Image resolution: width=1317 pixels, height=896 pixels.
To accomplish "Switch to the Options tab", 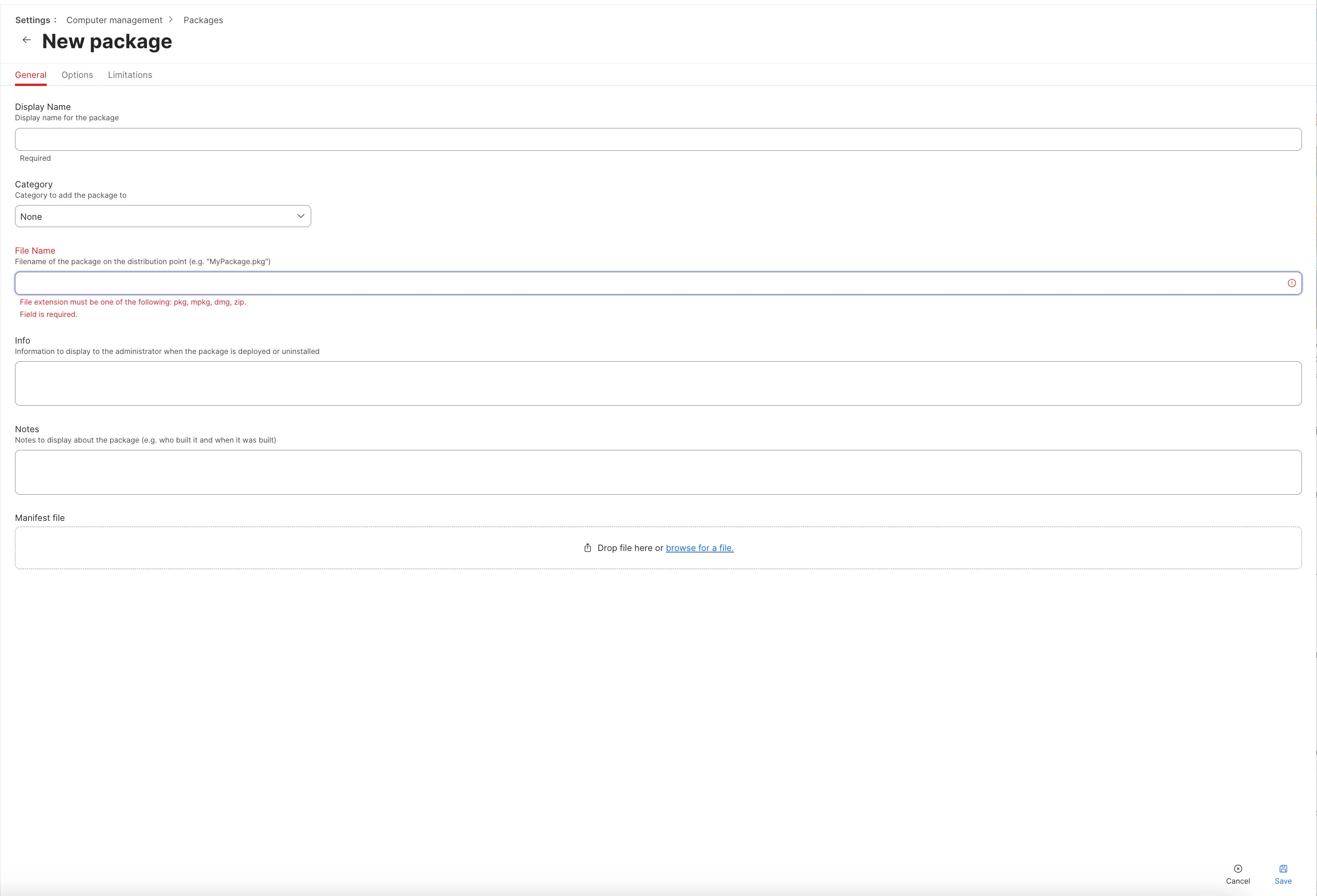I will pyautogui.click(x=77, y=75).
